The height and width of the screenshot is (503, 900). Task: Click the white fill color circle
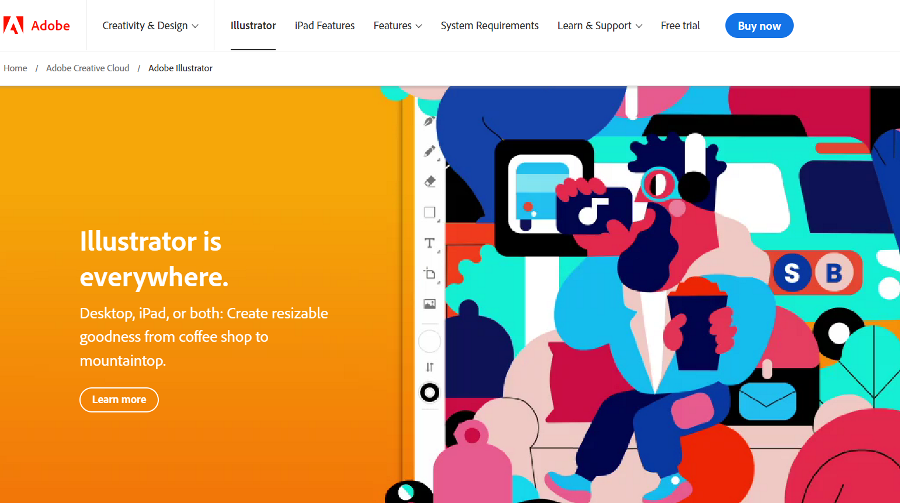pos(429,341)
